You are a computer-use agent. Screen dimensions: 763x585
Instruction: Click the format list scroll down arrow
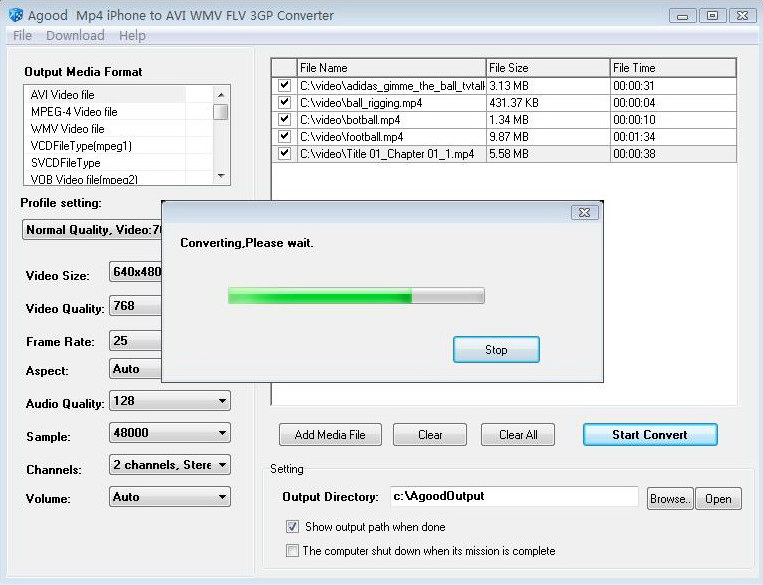pos(221,176)
